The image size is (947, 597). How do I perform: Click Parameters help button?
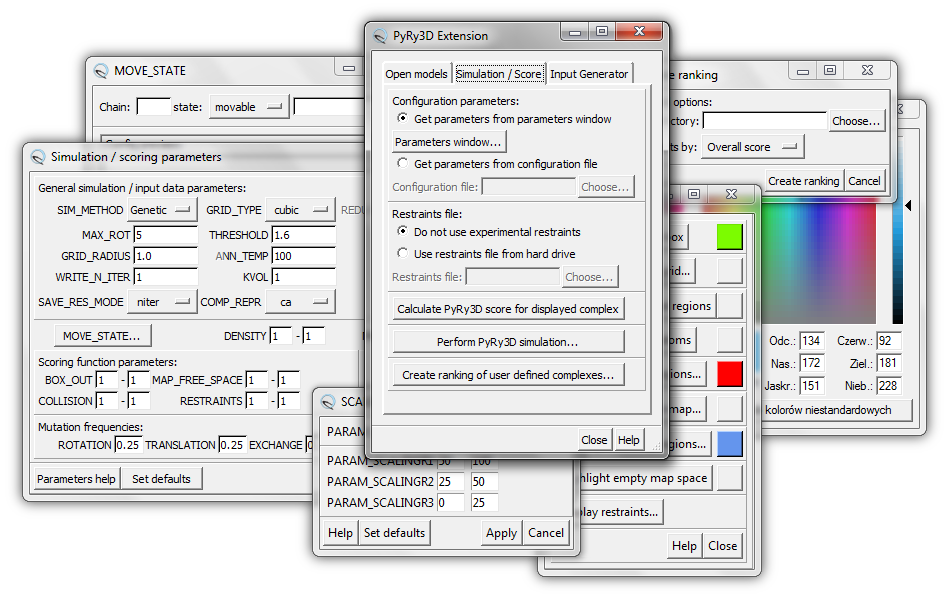tap(76, 479)
